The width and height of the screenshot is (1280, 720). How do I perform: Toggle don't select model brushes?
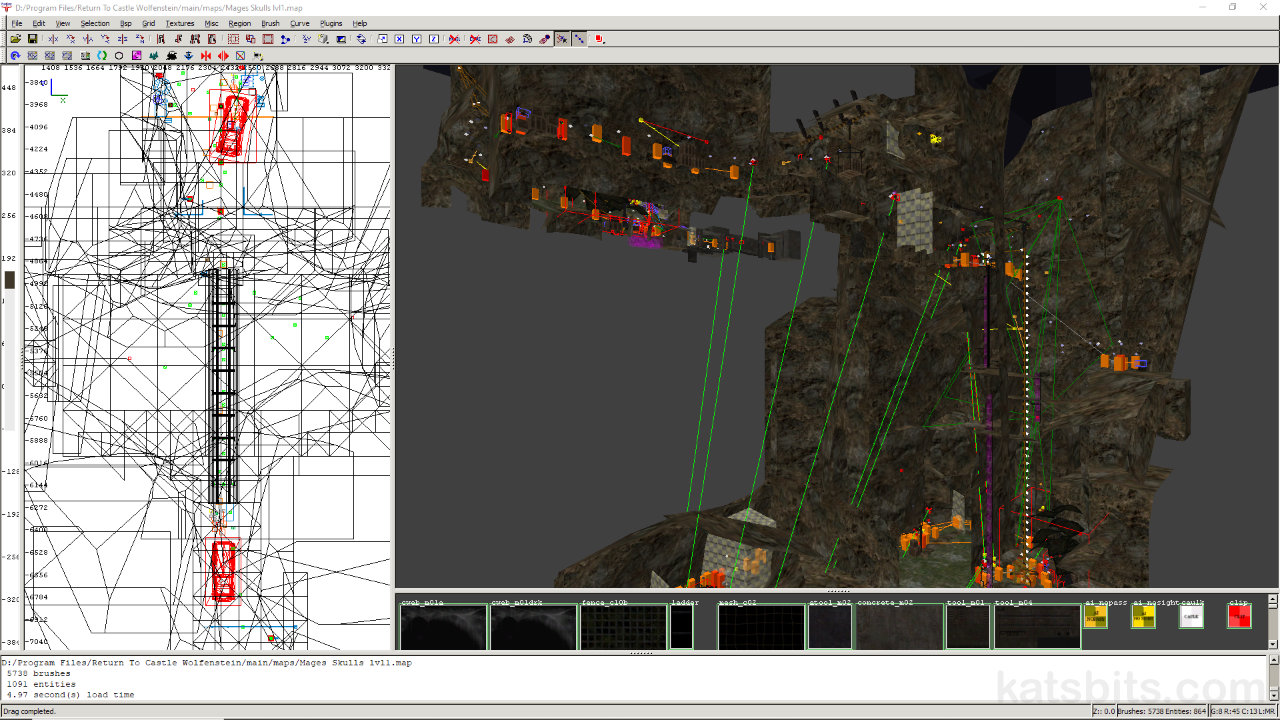point(454,39)
